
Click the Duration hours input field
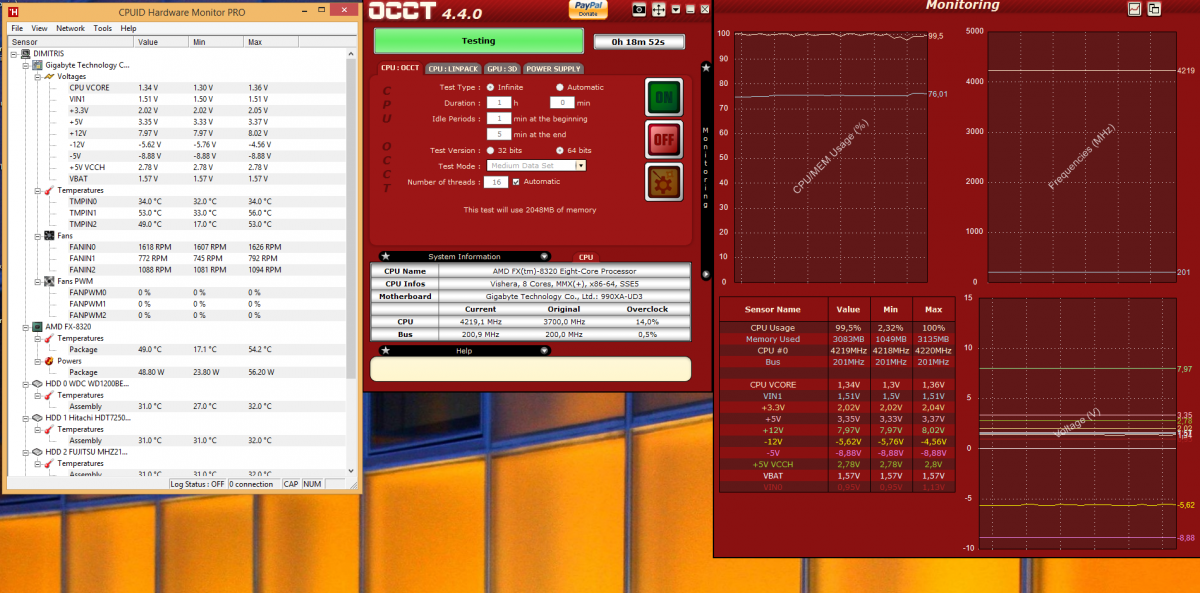(497, 103)
